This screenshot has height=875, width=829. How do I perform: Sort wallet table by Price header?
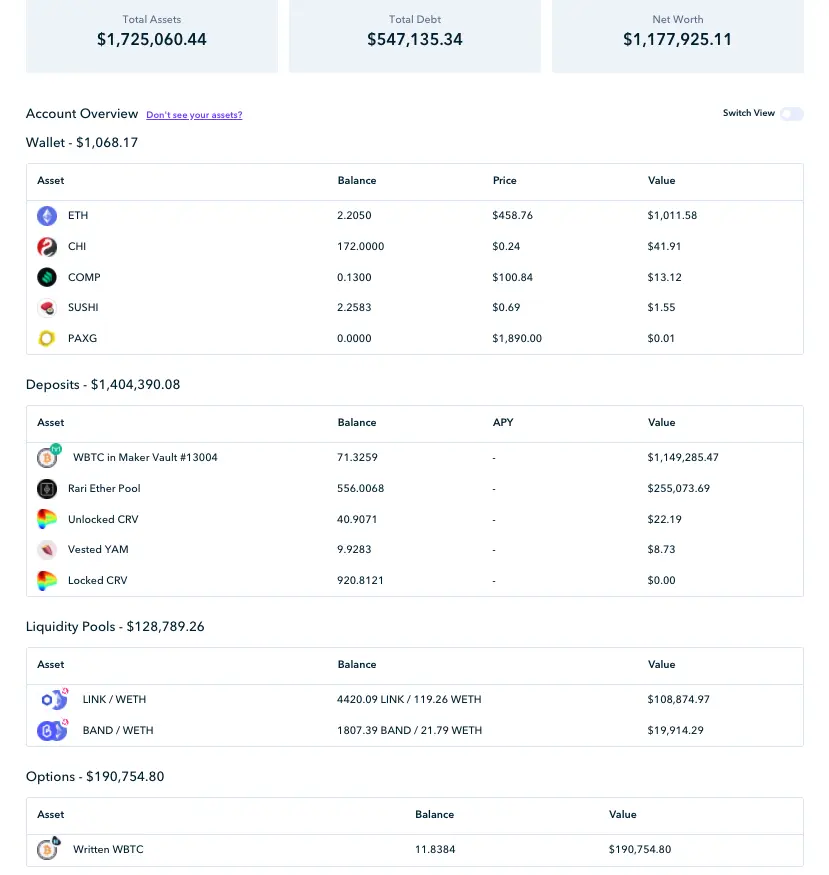click(x=504, y=181)
